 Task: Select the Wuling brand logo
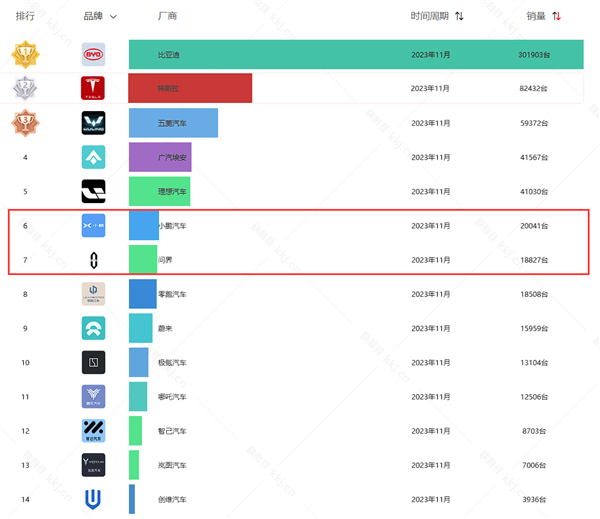pyautogui.click(x=93, y=123)
